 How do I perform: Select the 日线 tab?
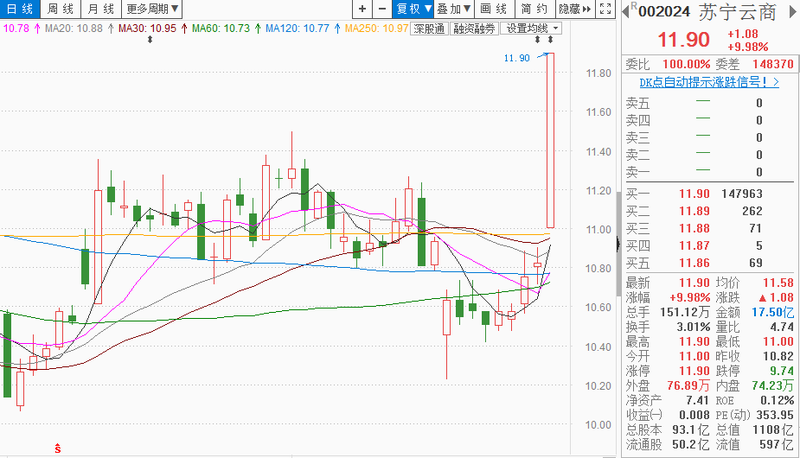point(19,8)
